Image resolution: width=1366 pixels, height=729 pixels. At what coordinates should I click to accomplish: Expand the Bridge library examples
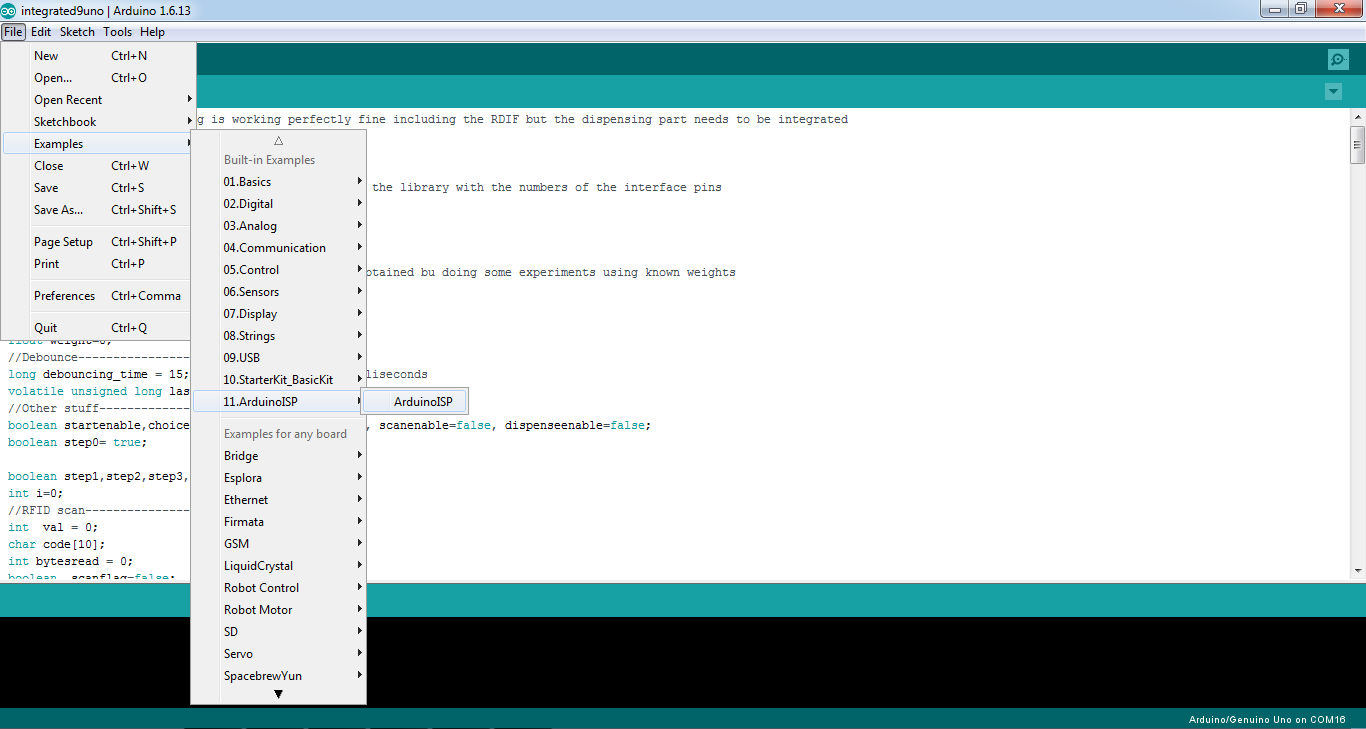pyautogui.click(x=279, y=456)
